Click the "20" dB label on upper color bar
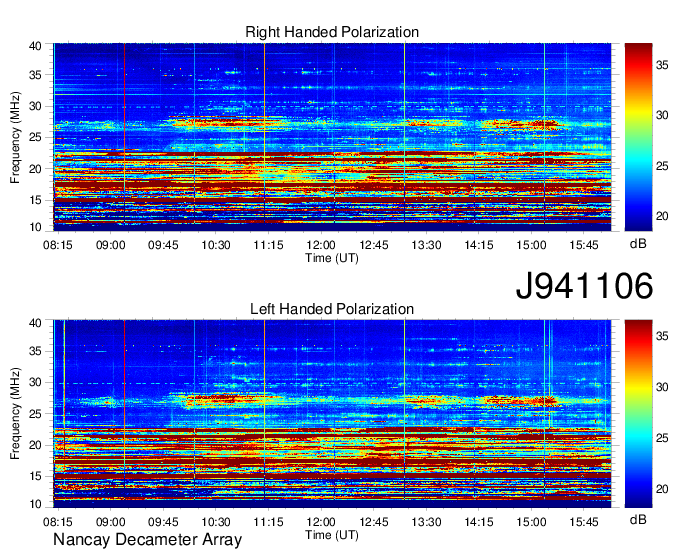680x552 pixels. pos(662,216)
